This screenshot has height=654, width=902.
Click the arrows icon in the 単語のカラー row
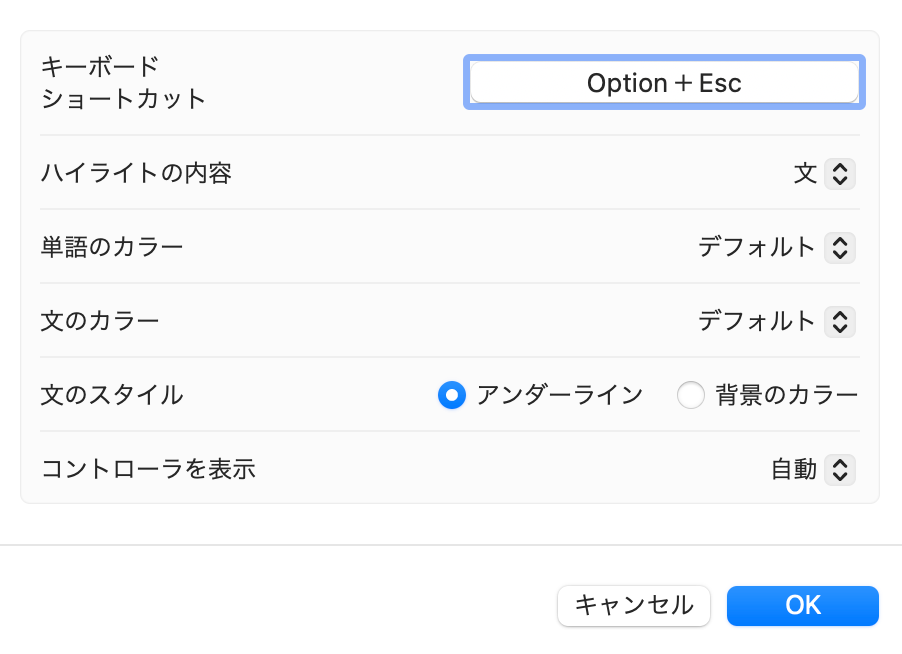point(840,247)
